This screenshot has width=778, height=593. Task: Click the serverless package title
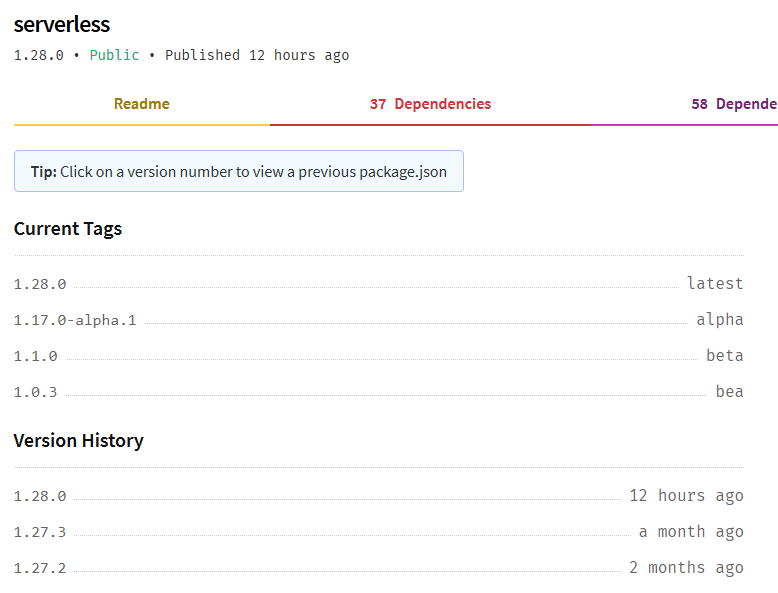[62, 24]
